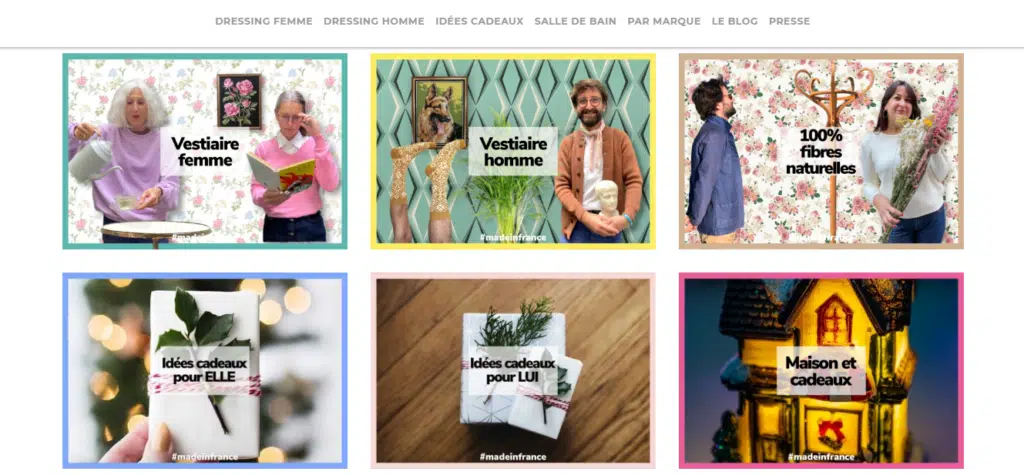Open the PRESSE page
Viewport: 1024px width, 475px height.
pos(789,22)
